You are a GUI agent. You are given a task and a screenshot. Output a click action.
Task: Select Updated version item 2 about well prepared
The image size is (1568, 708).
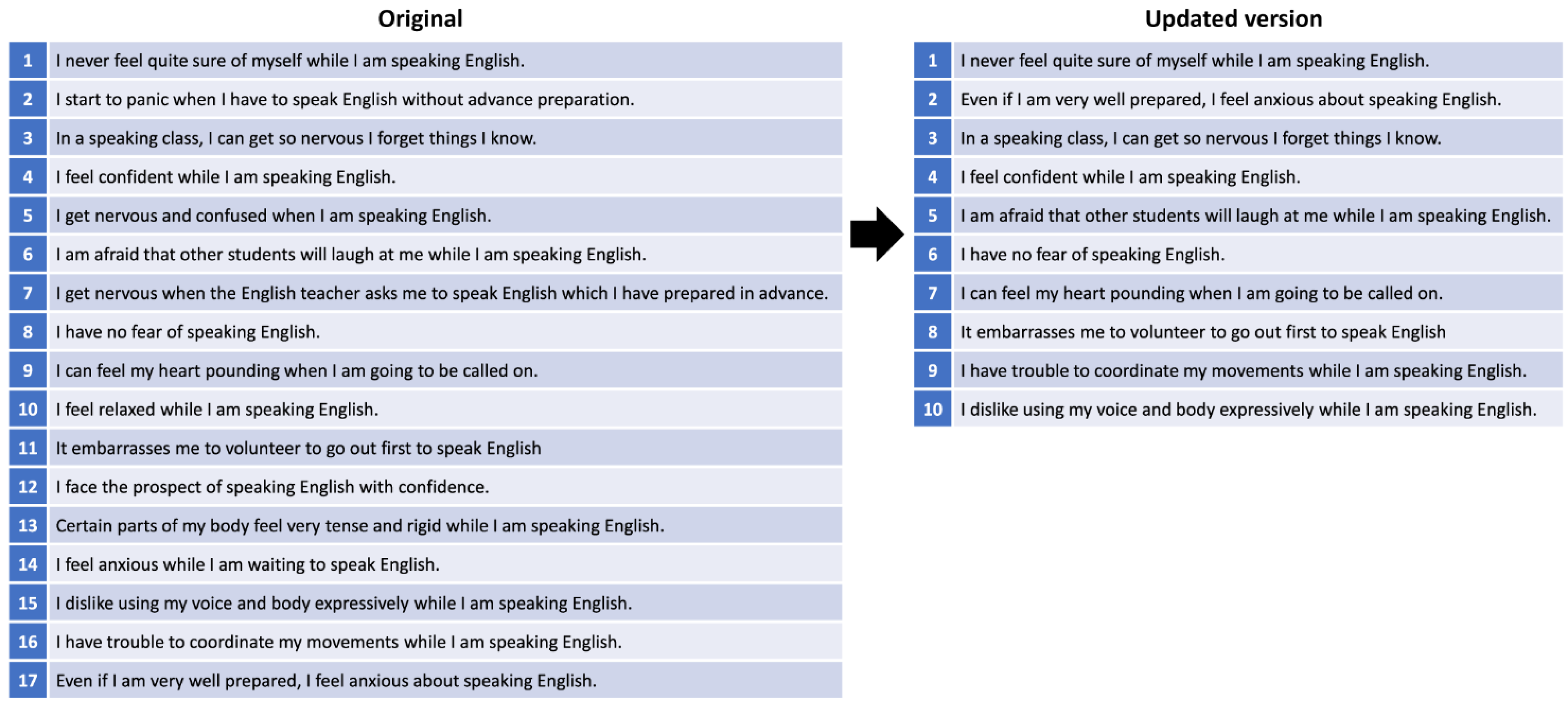coord(1230,99)
